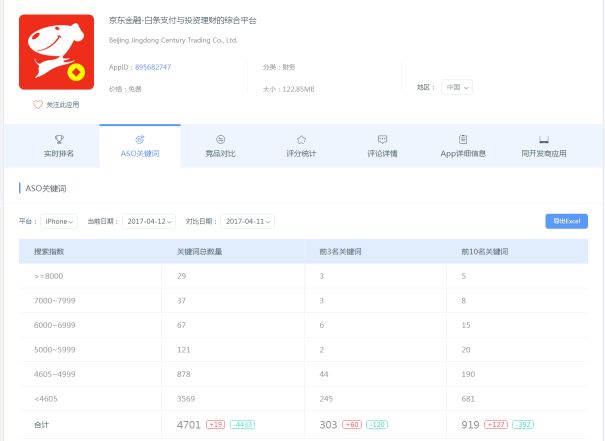Click the green -392 change badge
Image resolution: width=605 pixels, height=441 pixels.
click(x=523, y=425)
